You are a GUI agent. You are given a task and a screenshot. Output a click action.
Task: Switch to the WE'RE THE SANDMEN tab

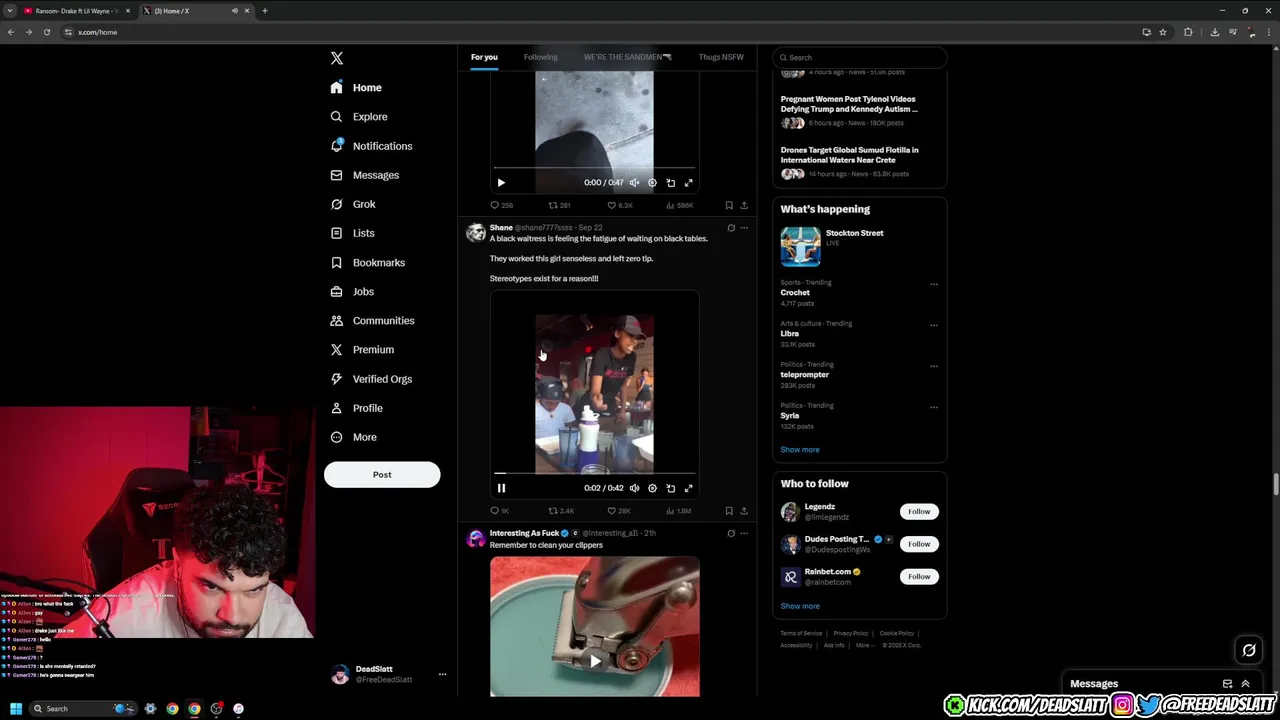click(x=627, y=57)
